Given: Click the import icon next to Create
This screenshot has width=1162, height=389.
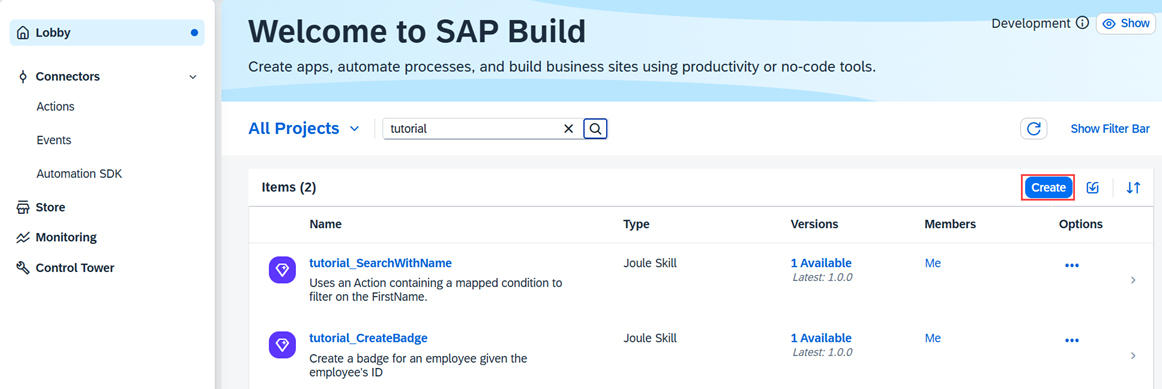Looking at the screenshot, I should [x=1092, y=188].
